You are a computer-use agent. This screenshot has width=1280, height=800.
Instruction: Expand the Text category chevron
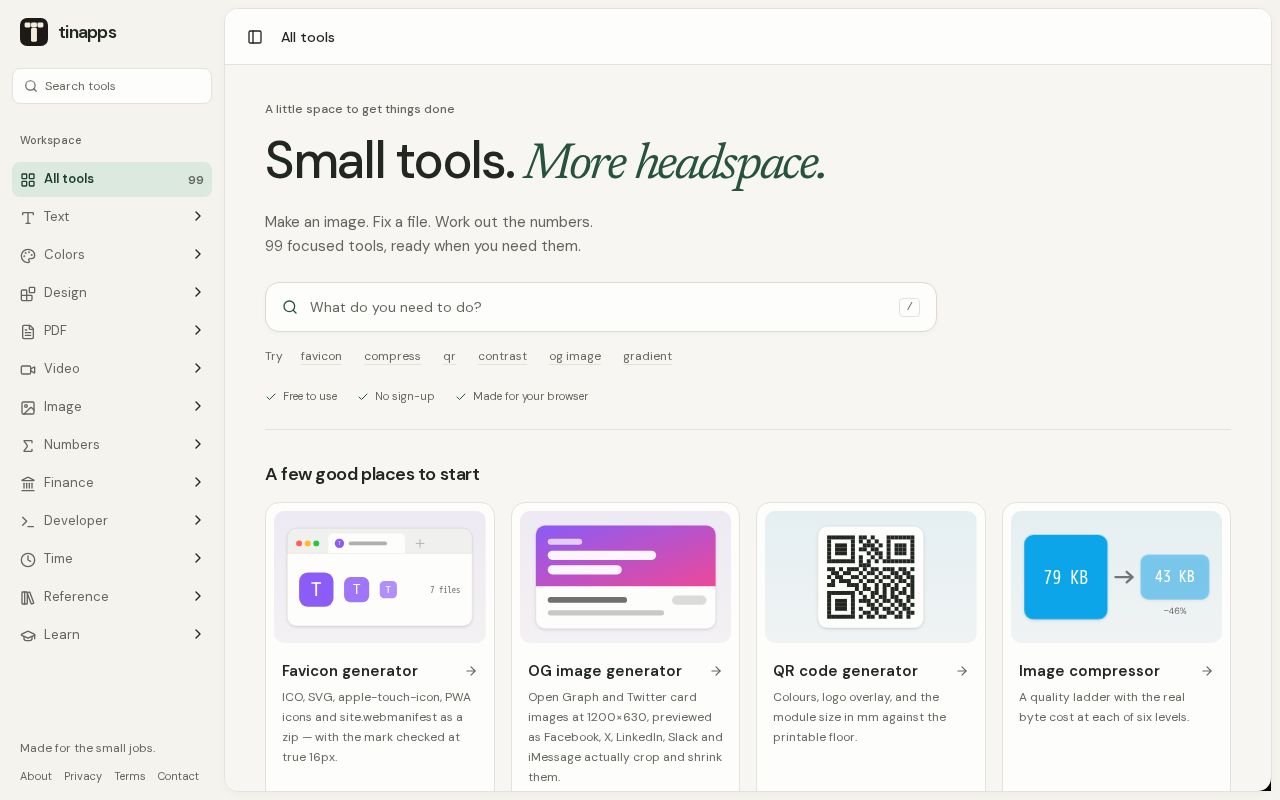pos(197,217)
